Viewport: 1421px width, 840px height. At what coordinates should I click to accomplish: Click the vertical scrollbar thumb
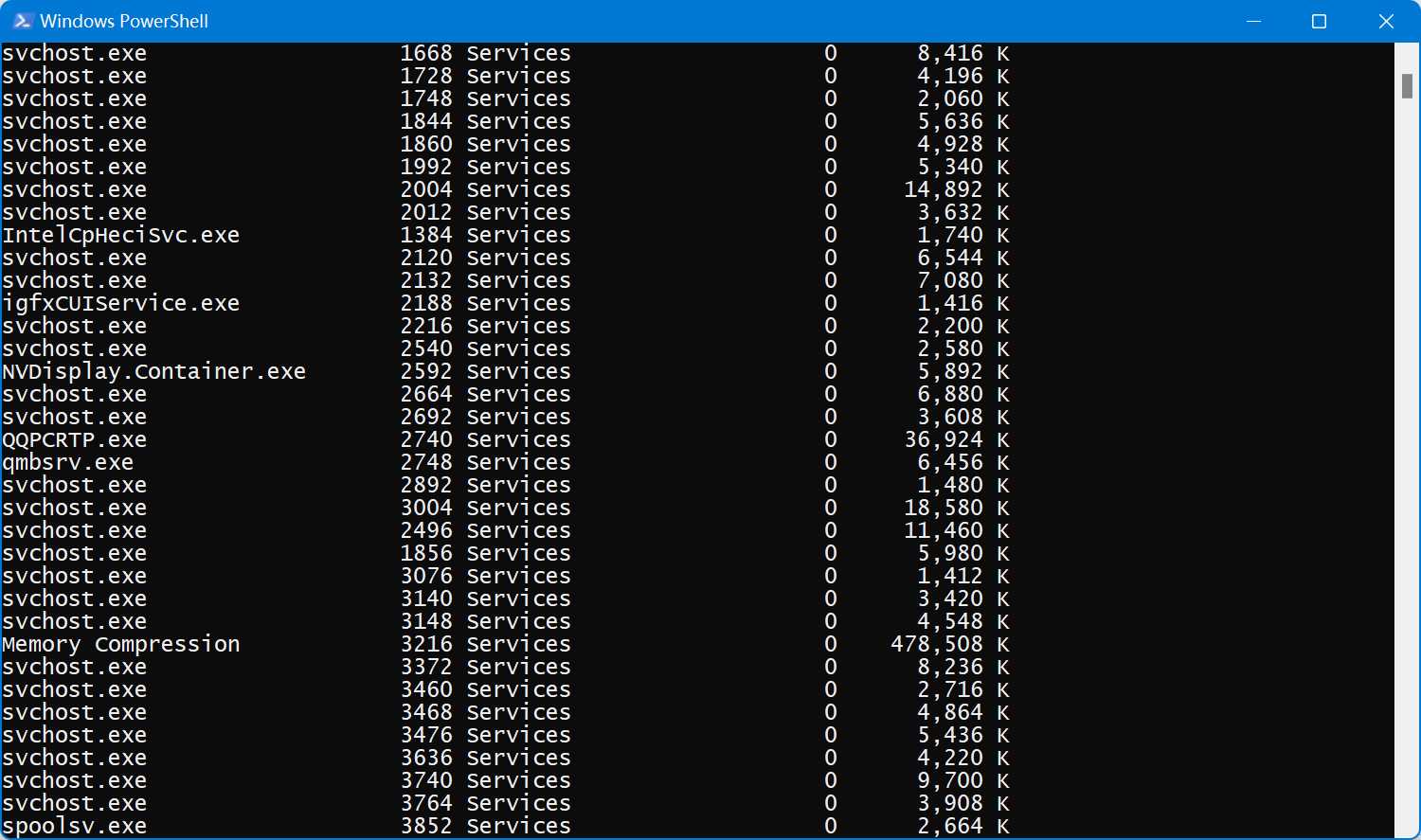coord(1407,85)
